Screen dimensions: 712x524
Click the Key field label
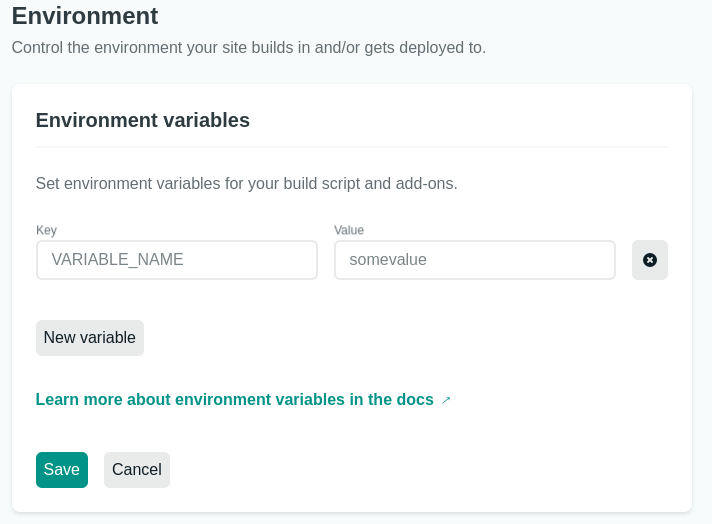click(46, 230)
